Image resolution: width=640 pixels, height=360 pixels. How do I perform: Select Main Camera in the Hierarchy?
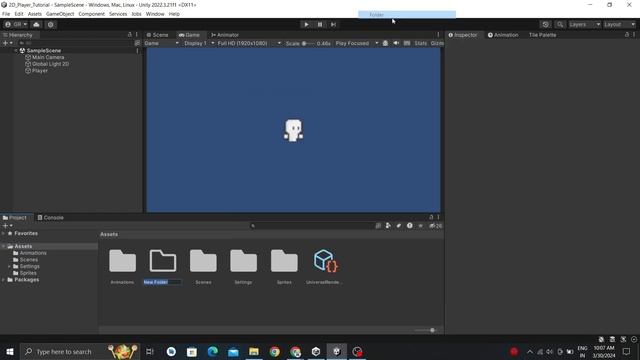coord(48,57)
